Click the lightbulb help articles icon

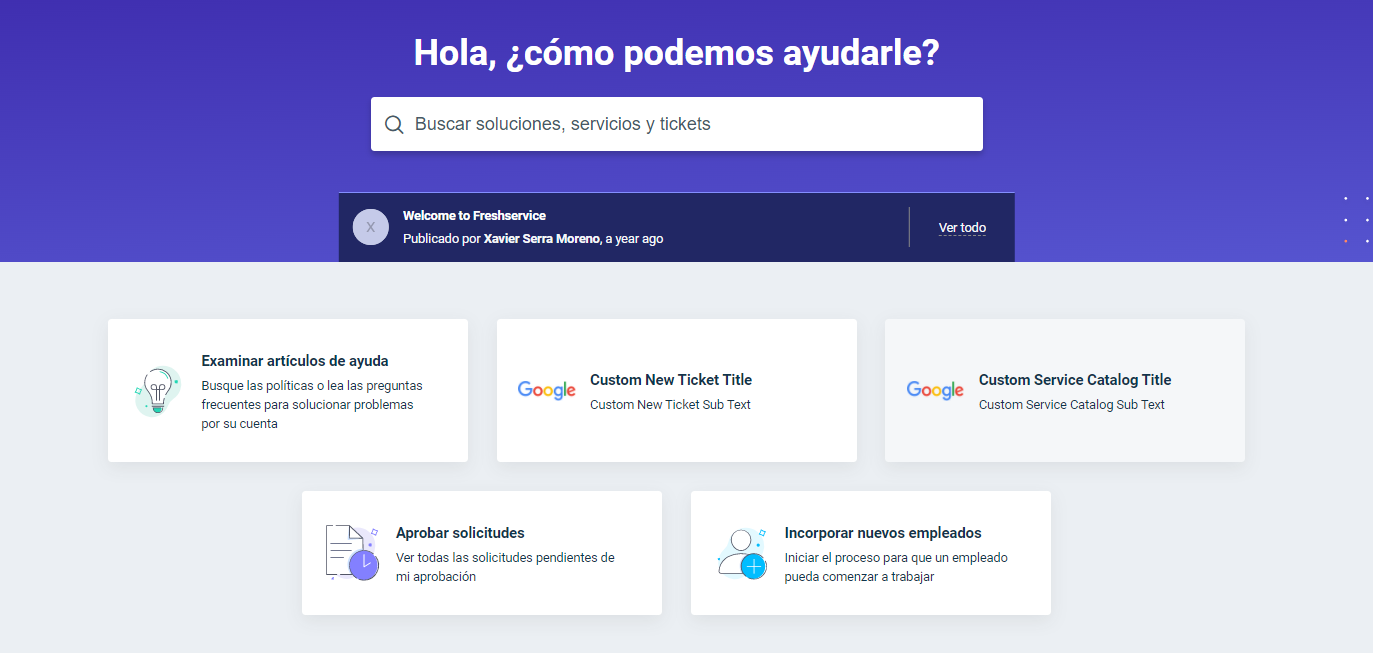[x=157, y=391]
